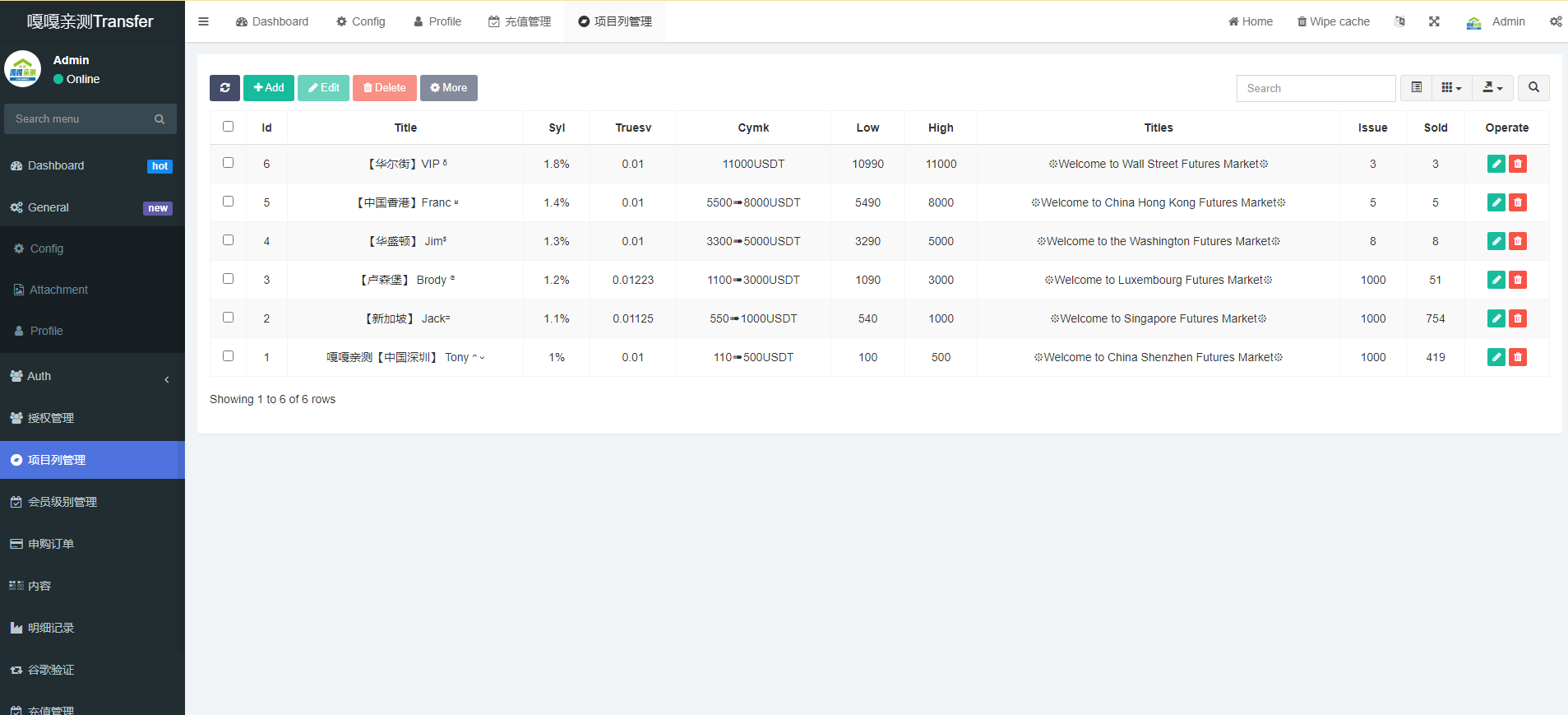Screen dimensions: 1568x715
Task: Click the magnifier advanced search button
Action: pos(1533,88)
